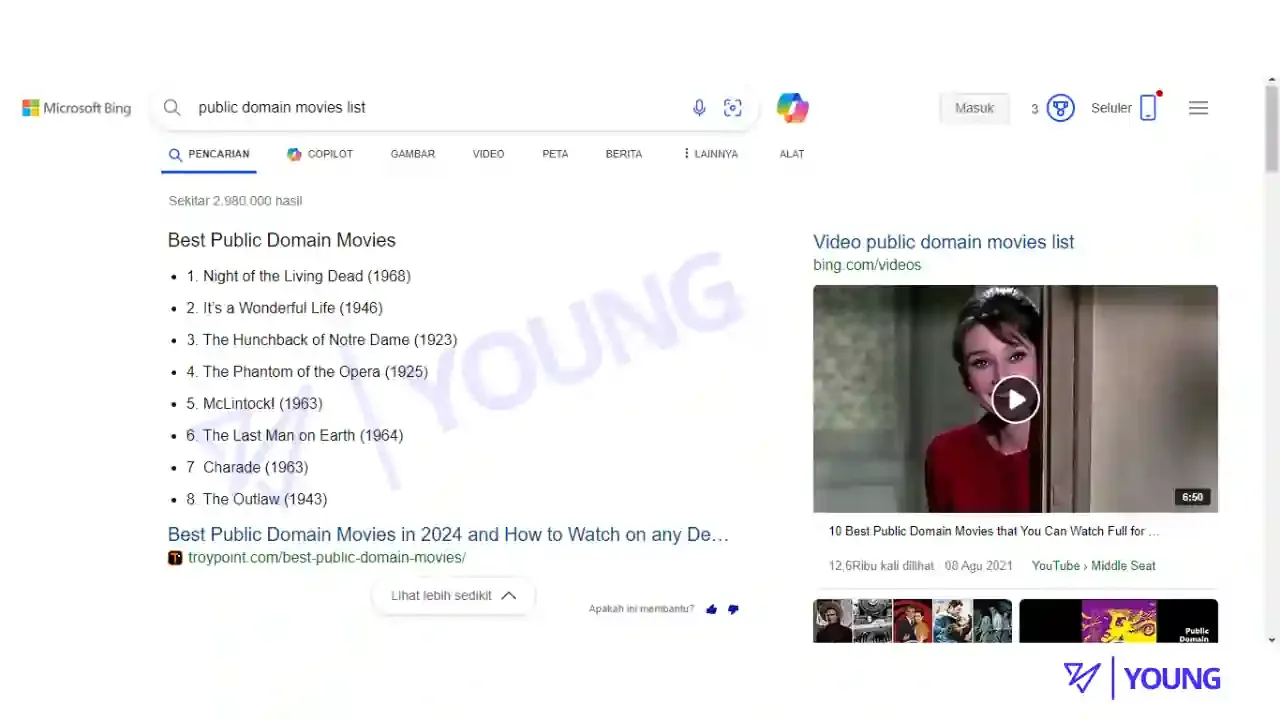Open the hamburger settings menu
The width and height of the screenshot is (1280, 720).
[x=1198, y=108]
